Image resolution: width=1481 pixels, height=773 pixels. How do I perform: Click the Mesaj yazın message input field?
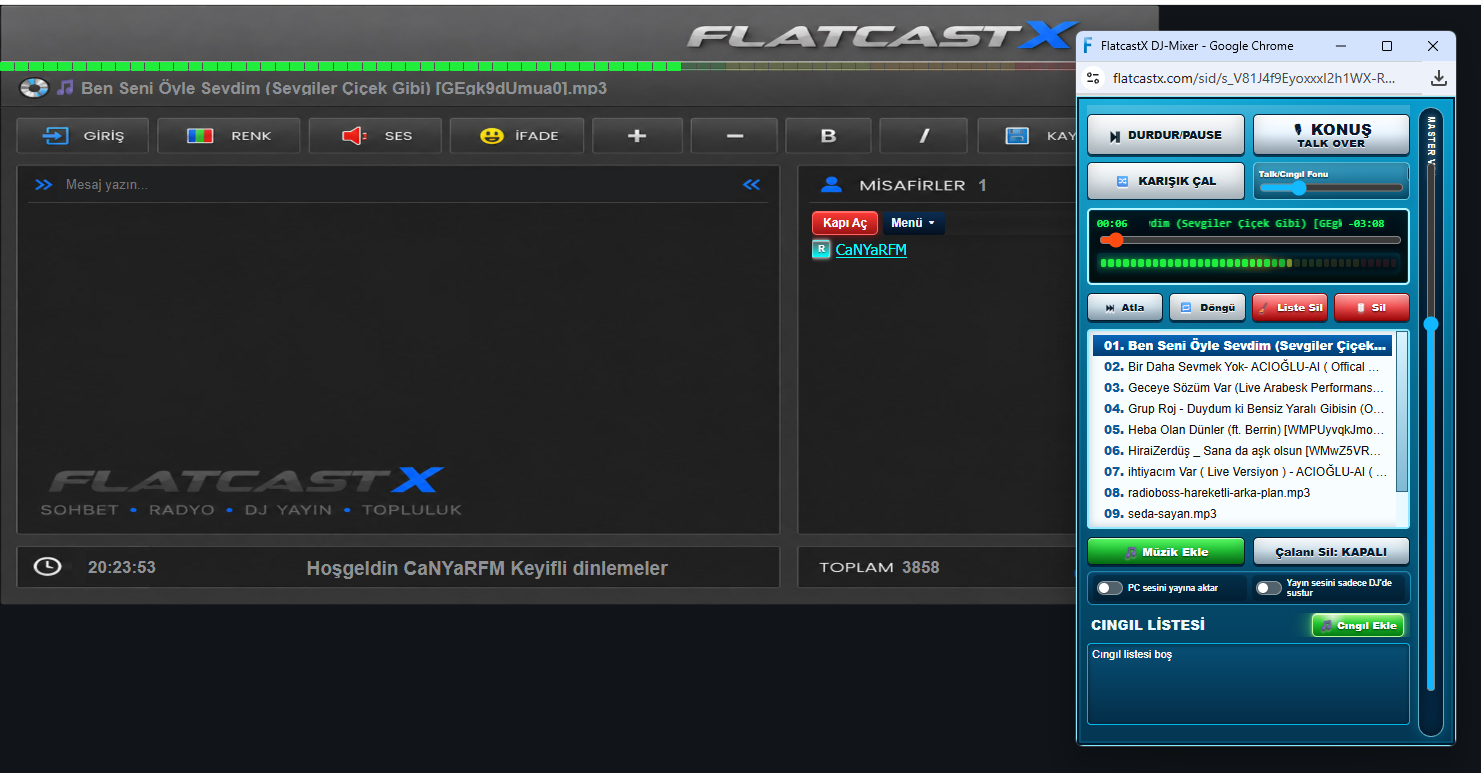pos(397,185)
